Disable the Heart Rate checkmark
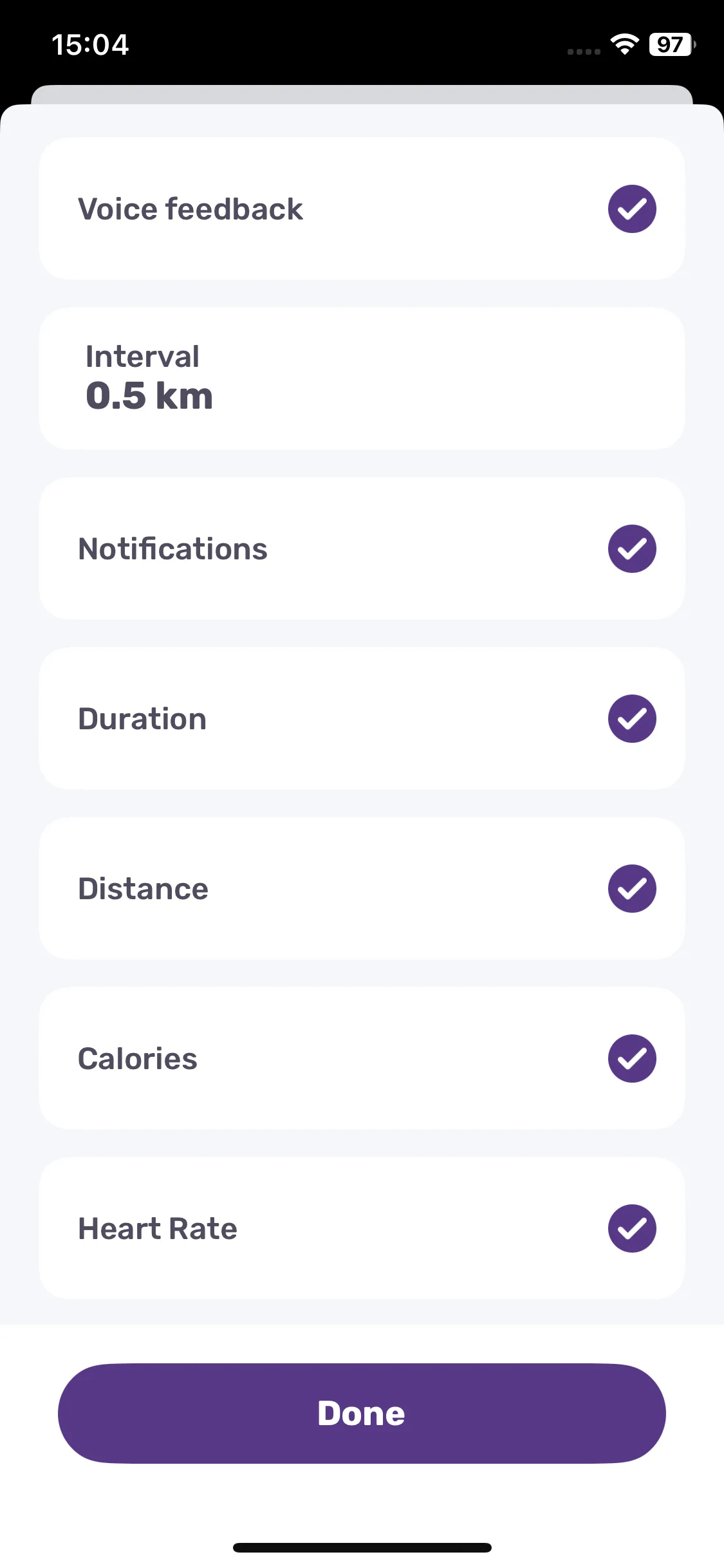 [632, 1228]
